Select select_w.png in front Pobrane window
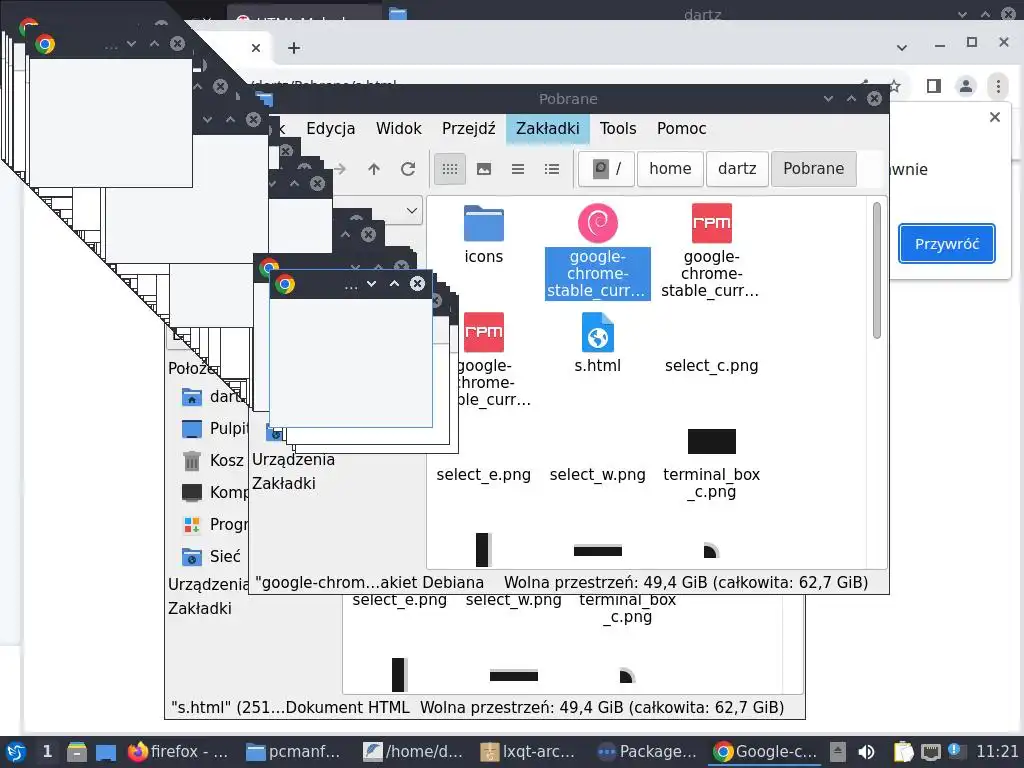The image size is (1024, 768). tap(598, 475)
